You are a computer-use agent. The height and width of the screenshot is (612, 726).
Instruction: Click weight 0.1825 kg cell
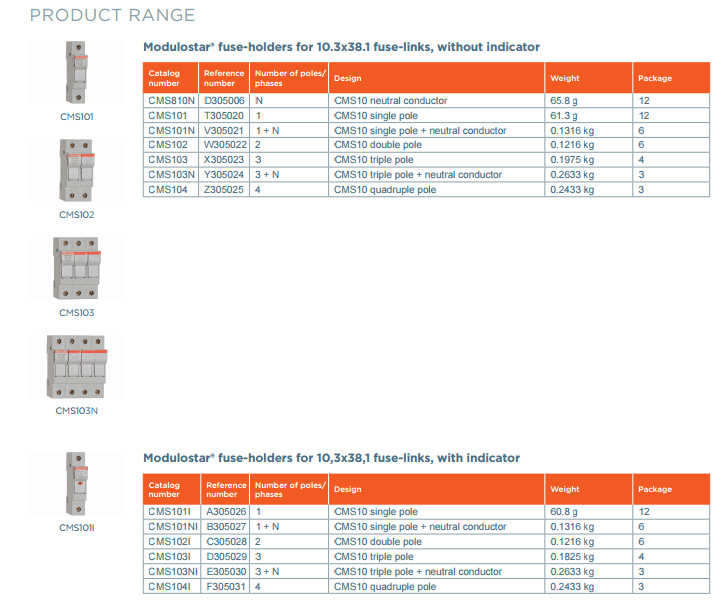point(588,556)
